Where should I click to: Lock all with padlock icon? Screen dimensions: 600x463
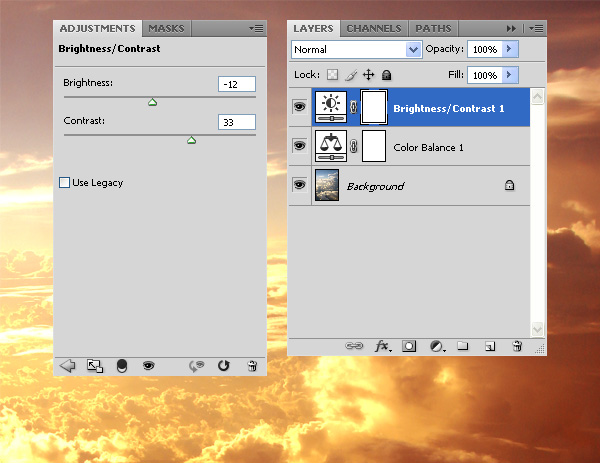[386, 75]
